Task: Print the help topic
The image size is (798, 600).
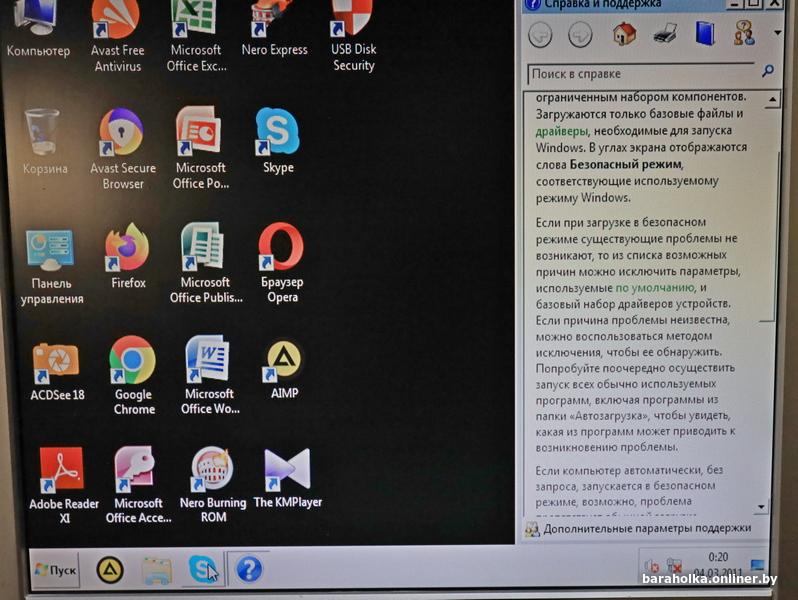Action: tap(665, 34)
